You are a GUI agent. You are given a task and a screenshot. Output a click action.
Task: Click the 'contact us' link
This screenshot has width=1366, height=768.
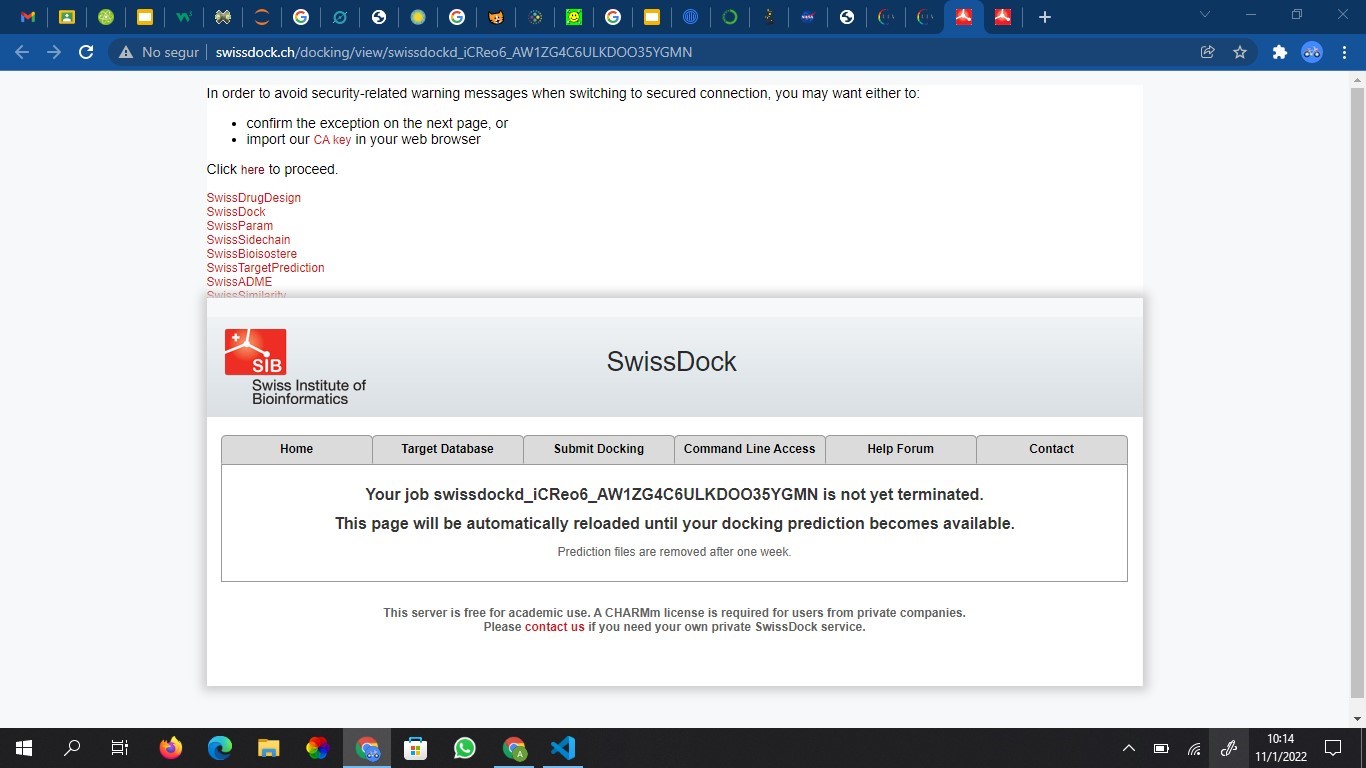554,627
